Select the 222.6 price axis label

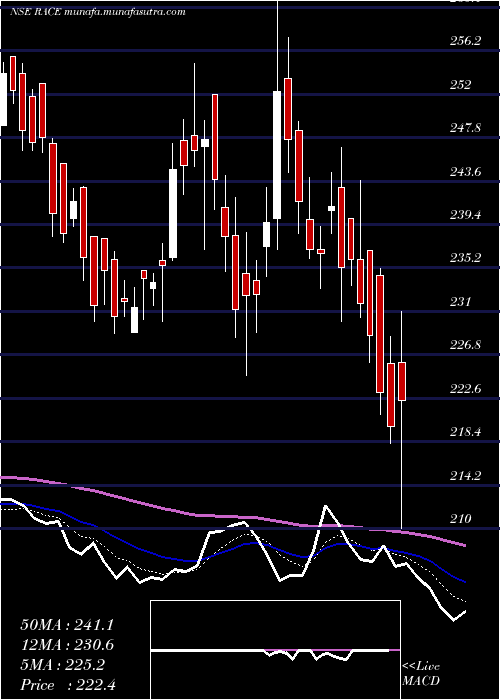[465, 388]
